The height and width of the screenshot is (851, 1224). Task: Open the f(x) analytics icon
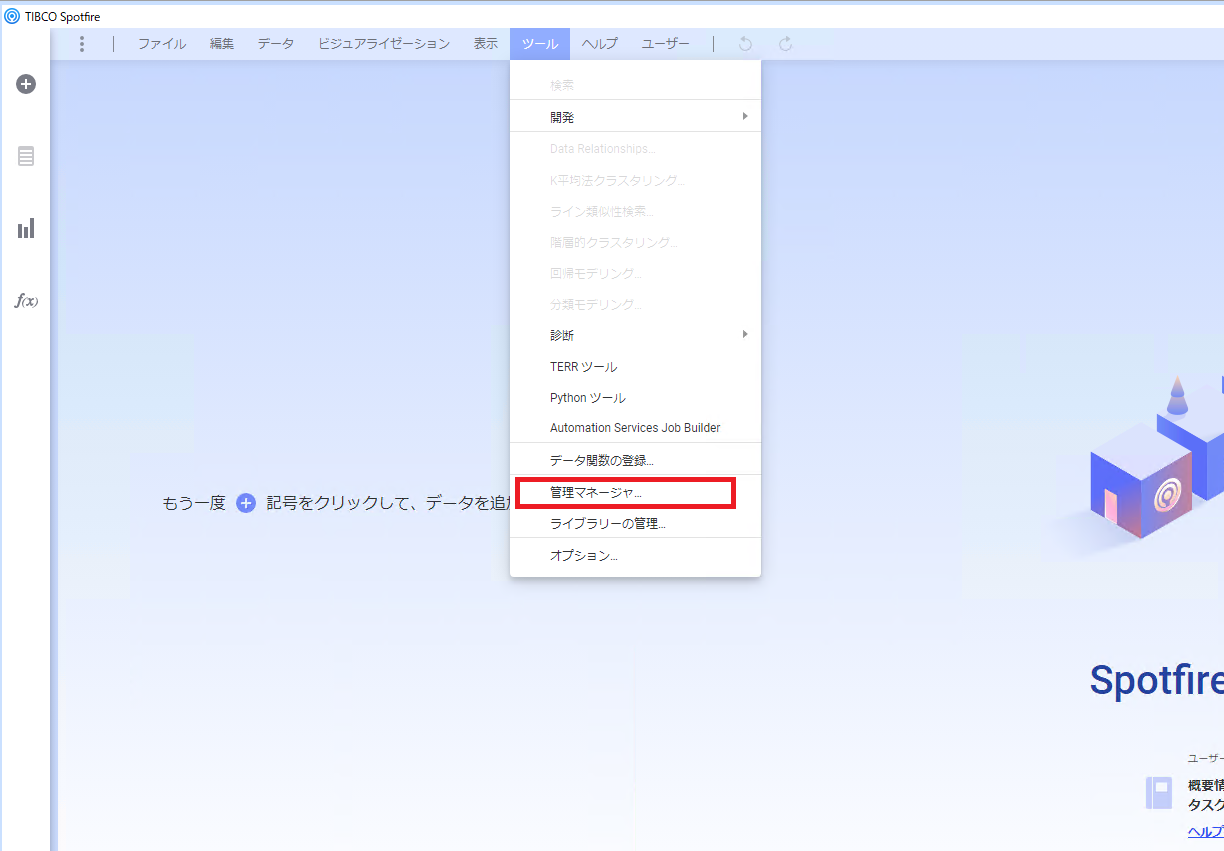26,300
